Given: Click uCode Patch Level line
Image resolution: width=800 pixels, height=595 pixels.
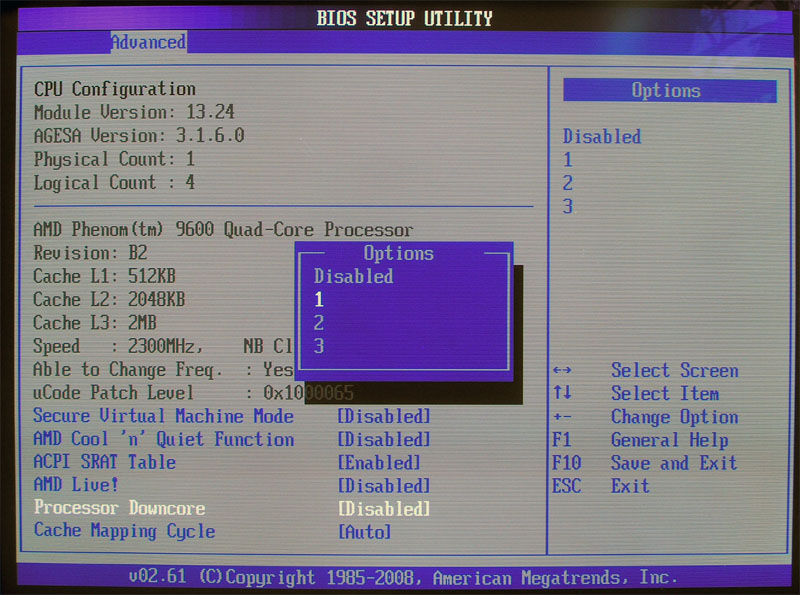Looking at the screenshot, I should [193, 393].
